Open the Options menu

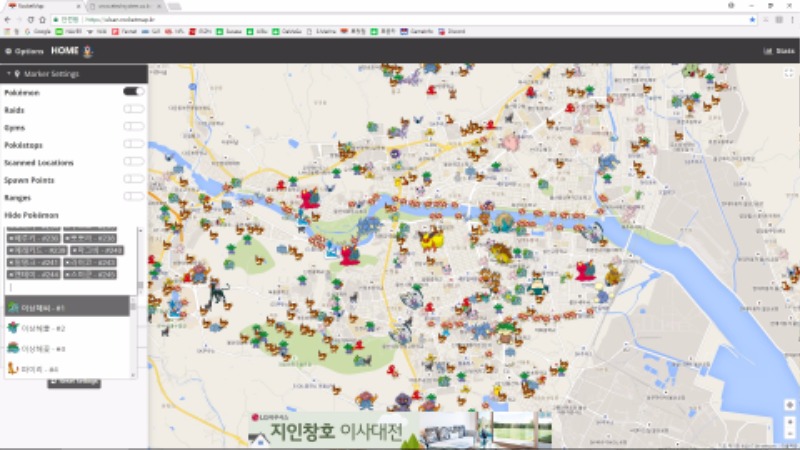(24, 51)
